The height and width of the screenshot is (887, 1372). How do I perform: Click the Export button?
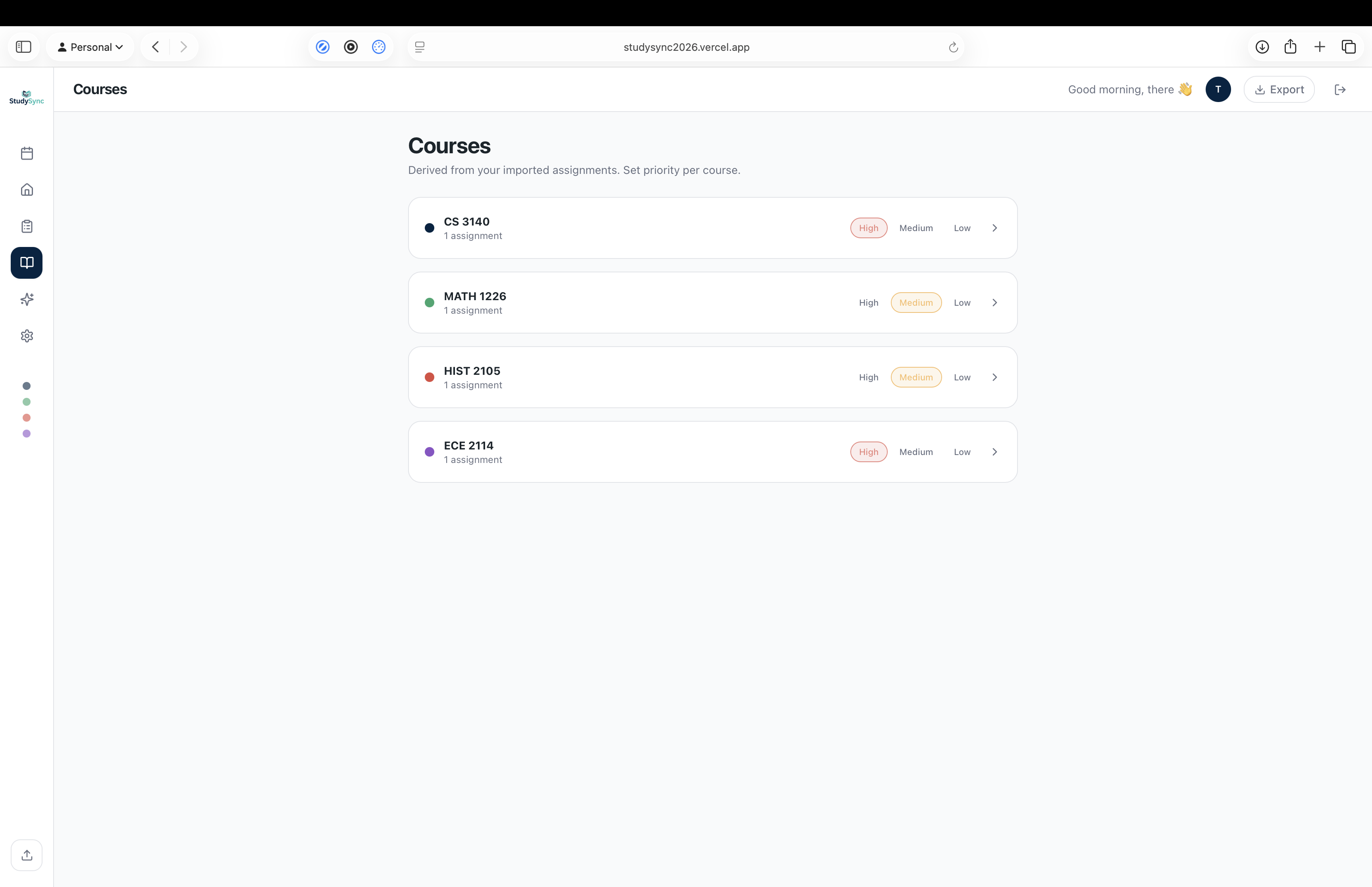point(1279,89)
